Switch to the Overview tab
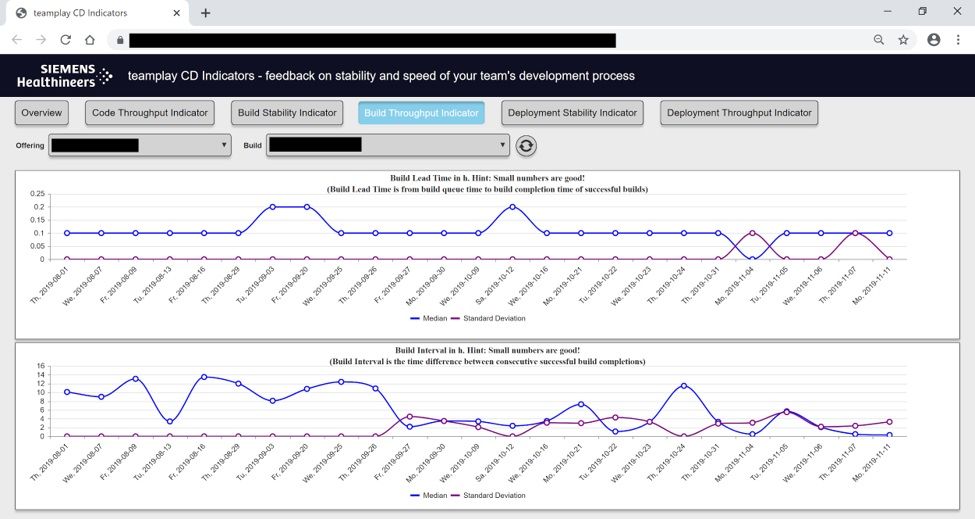975x519 pixels. pos(42,113)
